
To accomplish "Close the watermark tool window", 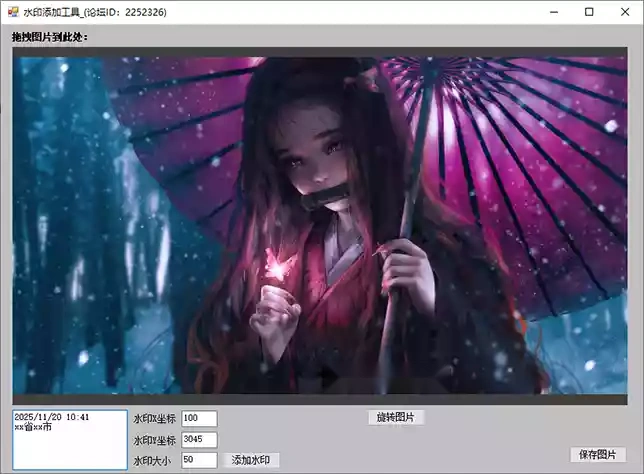I will (x=624, y=11).
